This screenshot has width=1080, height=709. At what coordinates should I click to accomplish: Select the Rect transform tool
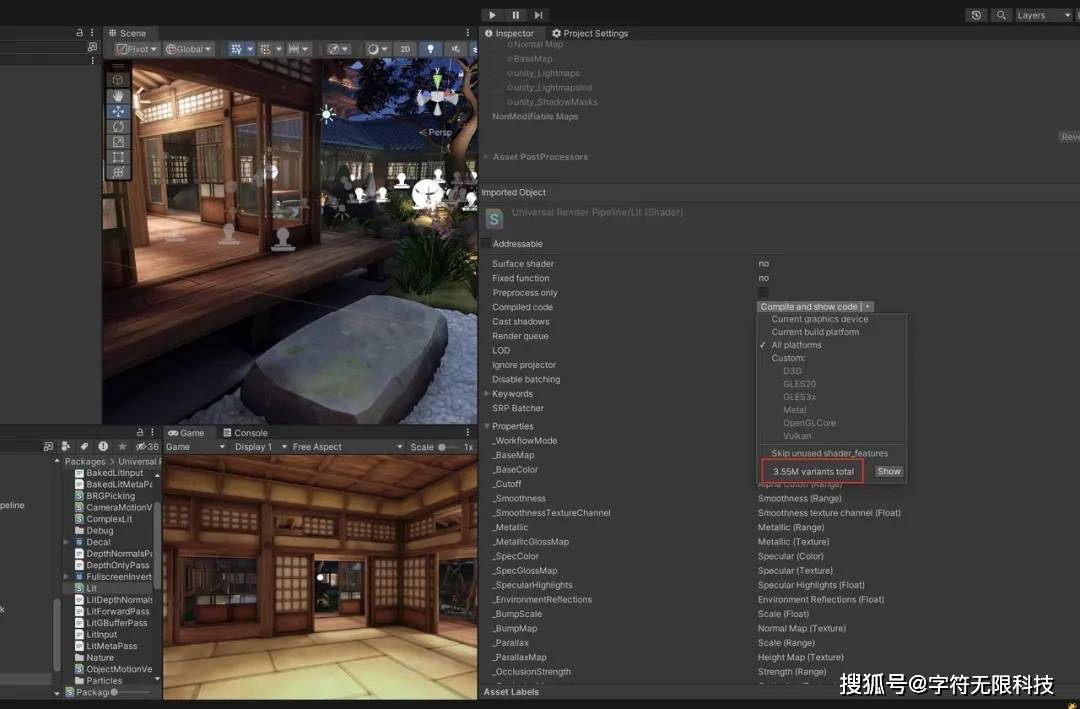coord(120,155)
